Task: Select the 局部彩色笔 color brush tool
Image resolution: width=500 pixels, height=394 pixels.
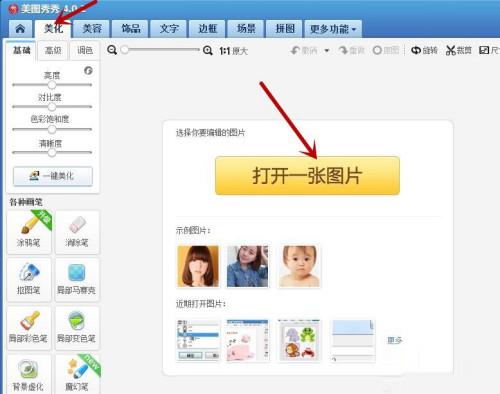Action: 29,328
